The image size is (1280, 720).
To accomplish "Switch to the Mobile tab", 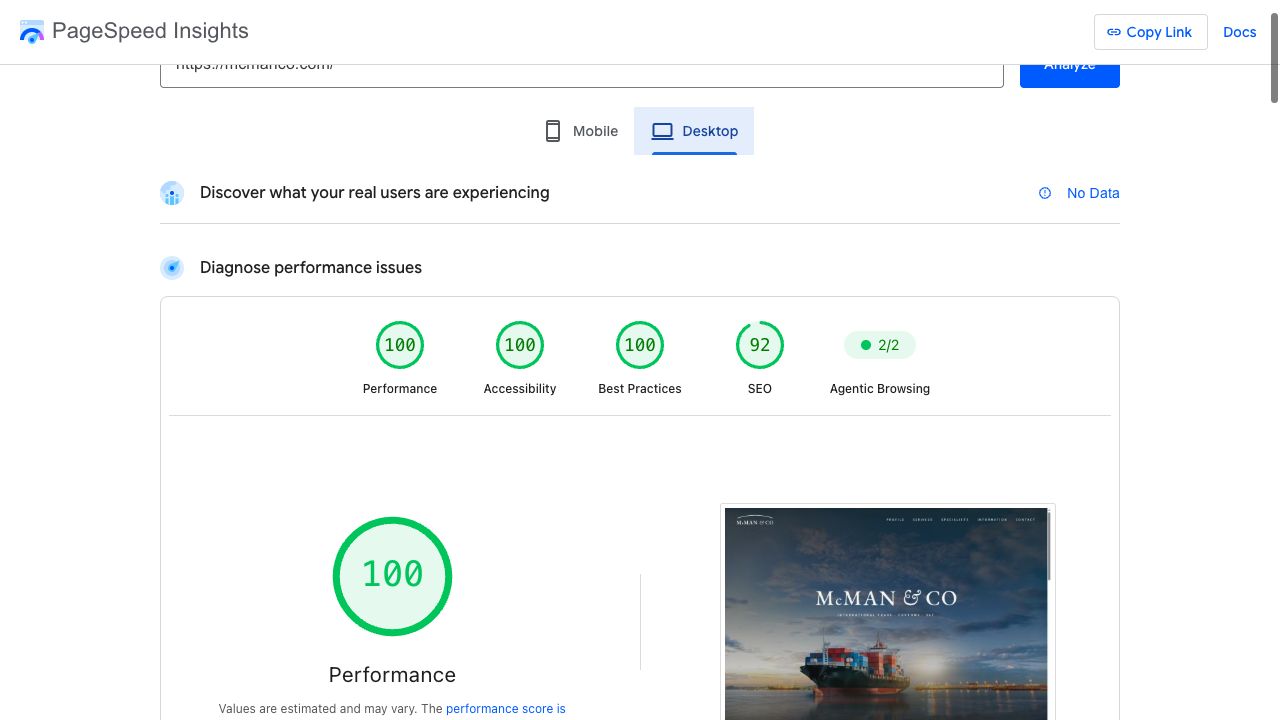I will [x=581, y=131].
